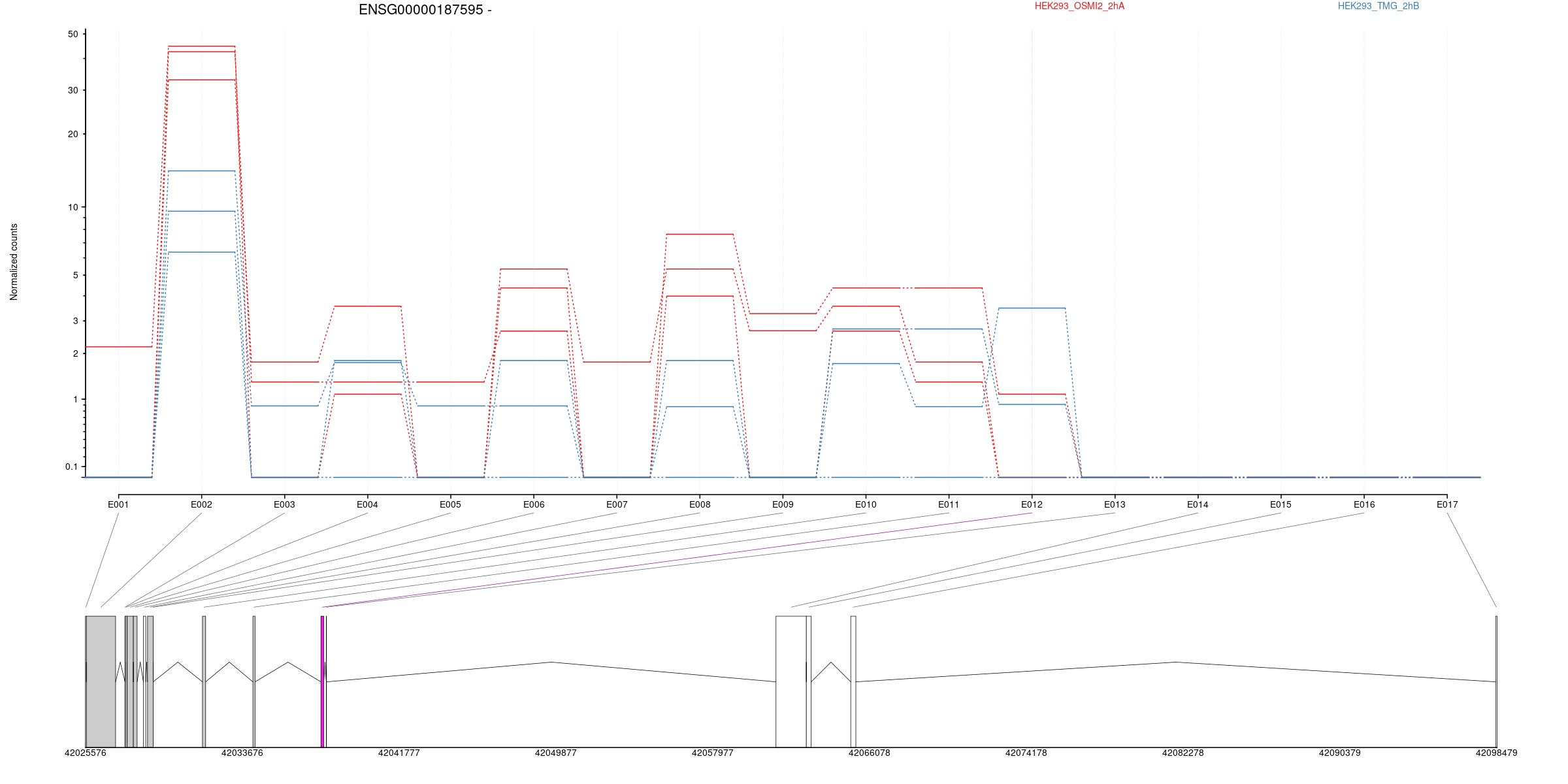Click y-axis tick value 50

(73, 35)
